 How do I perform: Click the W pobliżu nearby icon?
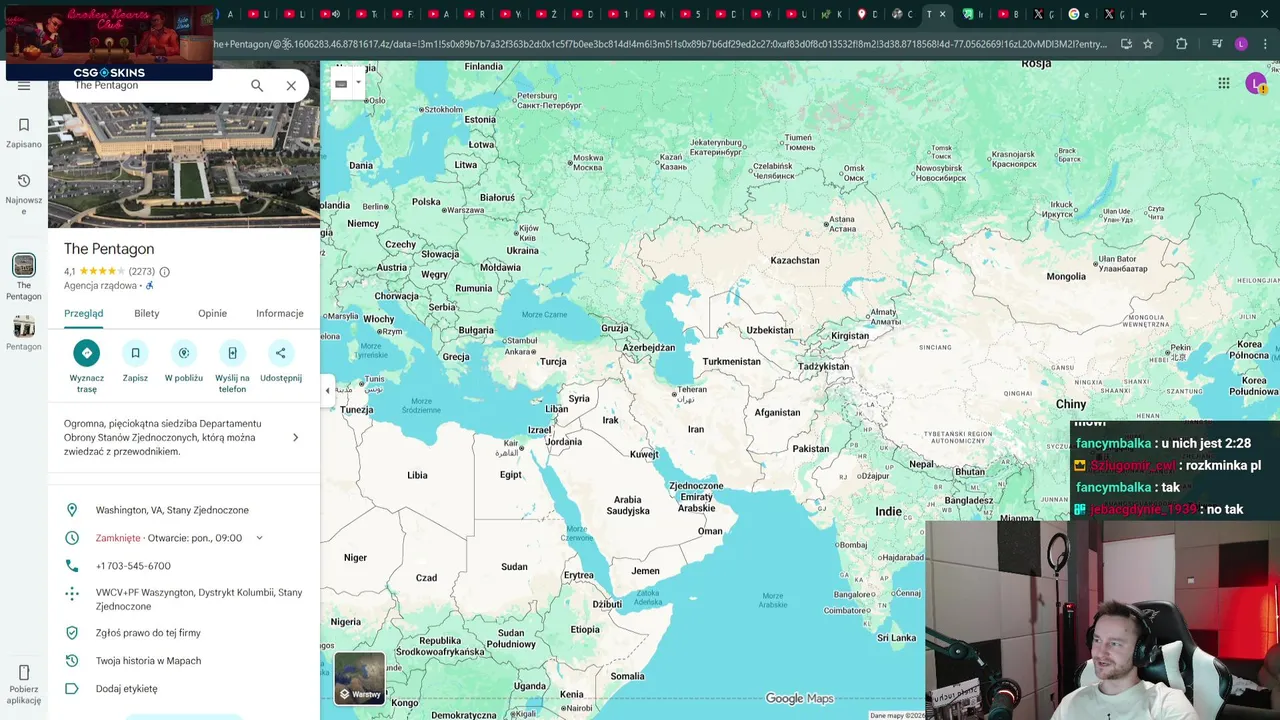[x=184, y=353]
